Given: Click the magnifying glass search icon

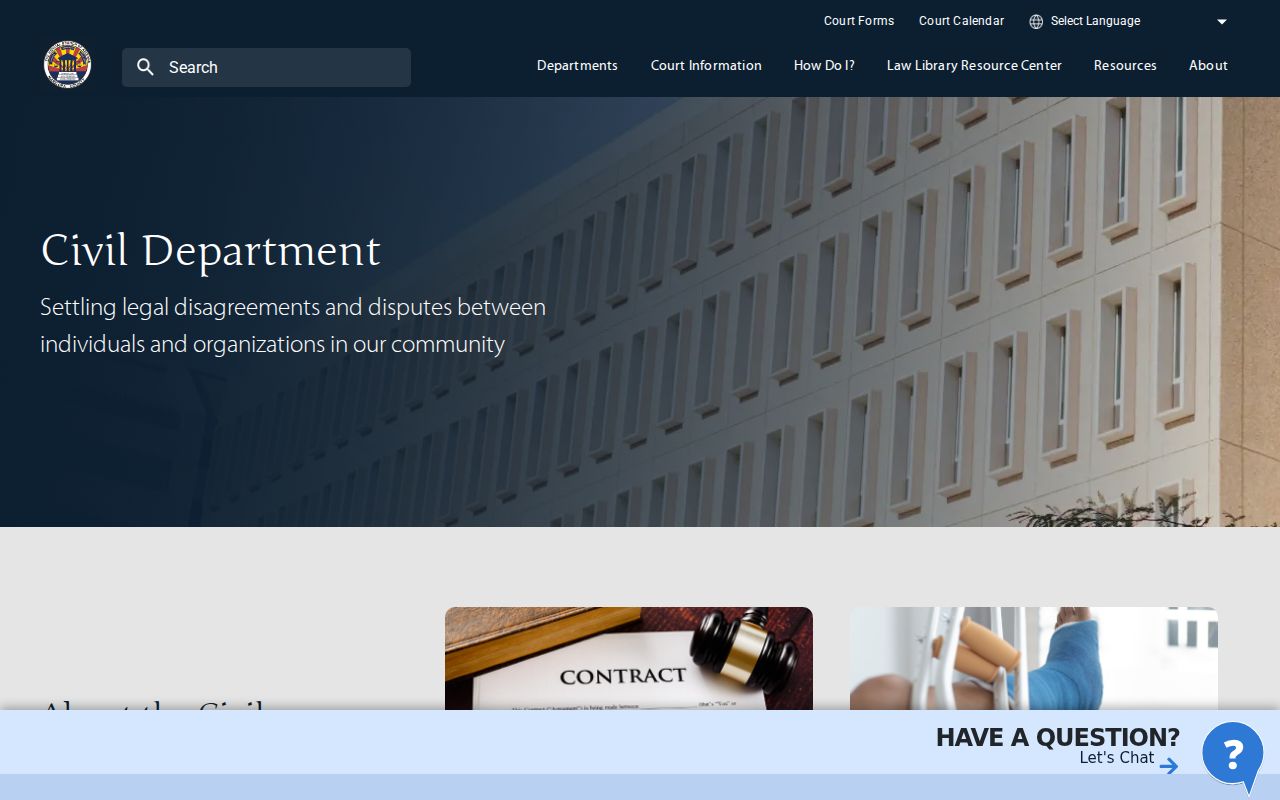Looking at the screenshot, I should click(146, 67).
